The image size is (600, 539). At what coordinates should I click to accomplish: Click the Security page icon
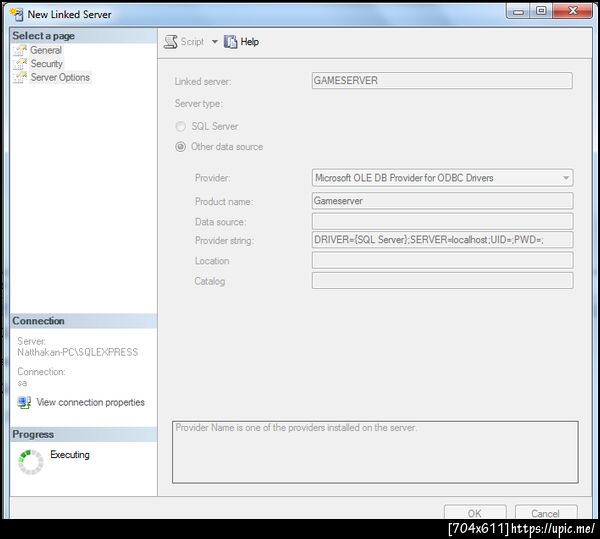pos(20,64)
